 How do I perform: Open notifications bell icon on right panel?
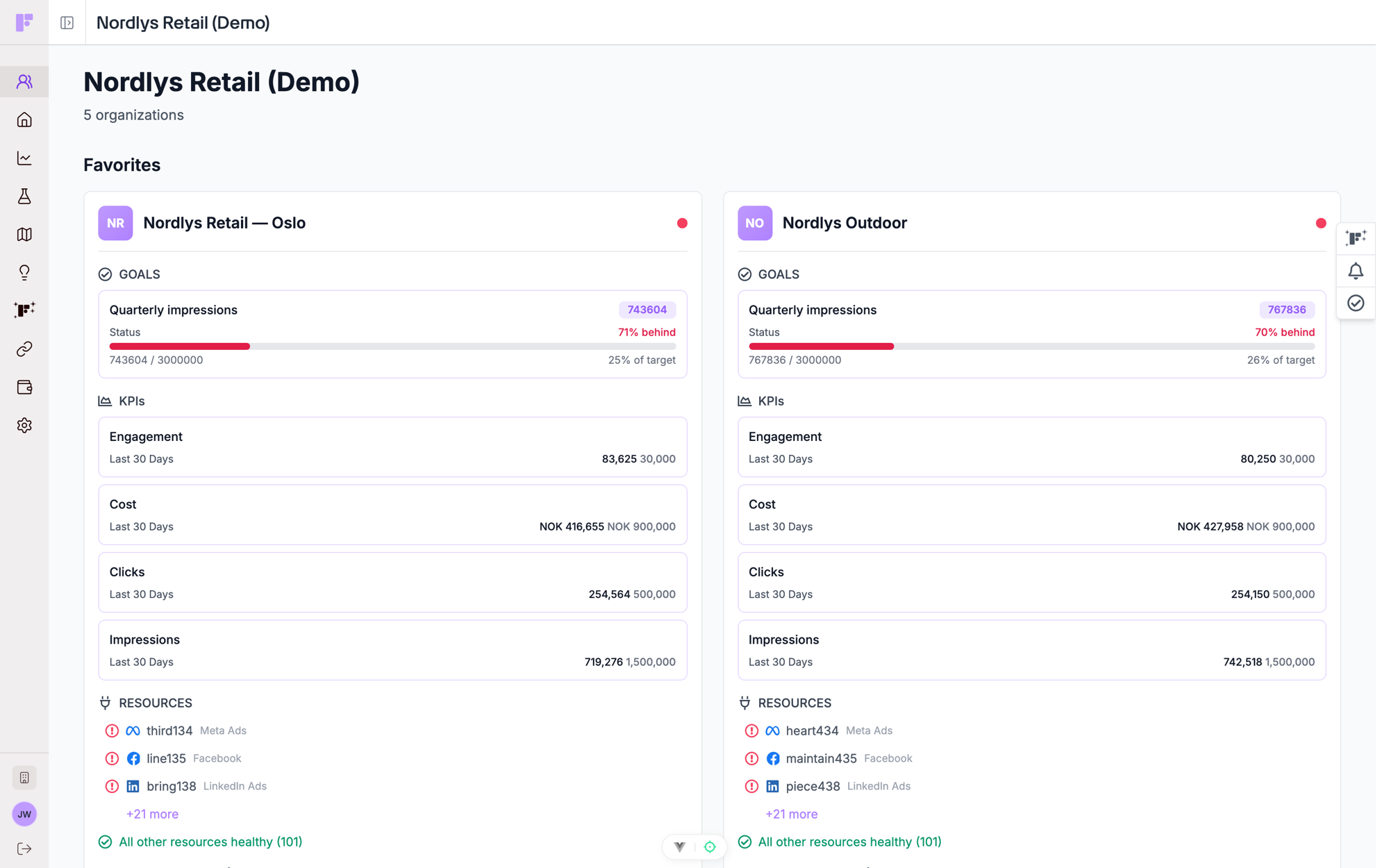click(1356, 271)
